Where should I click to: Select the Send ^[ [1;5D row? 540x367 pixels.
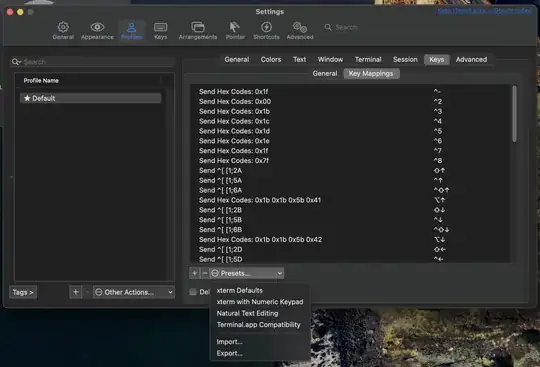point(351,259)
